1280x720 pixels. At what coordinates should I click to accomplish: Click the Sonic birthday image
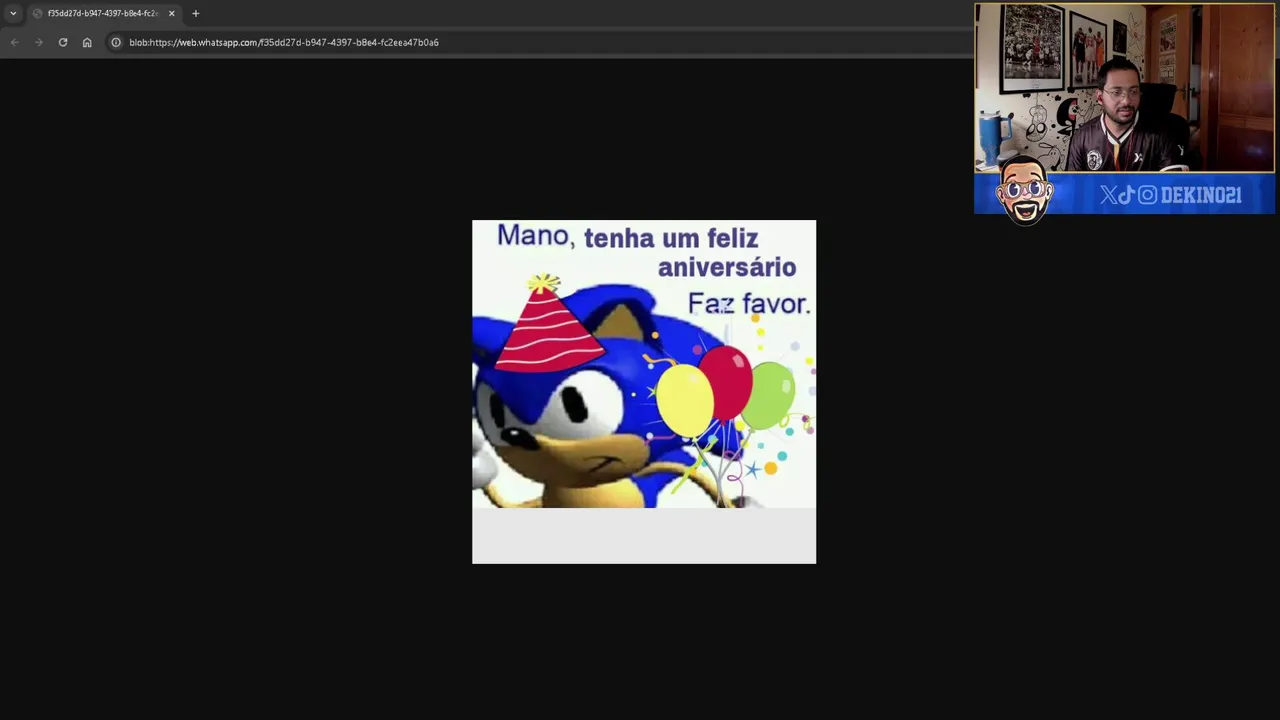pos(644,392)
